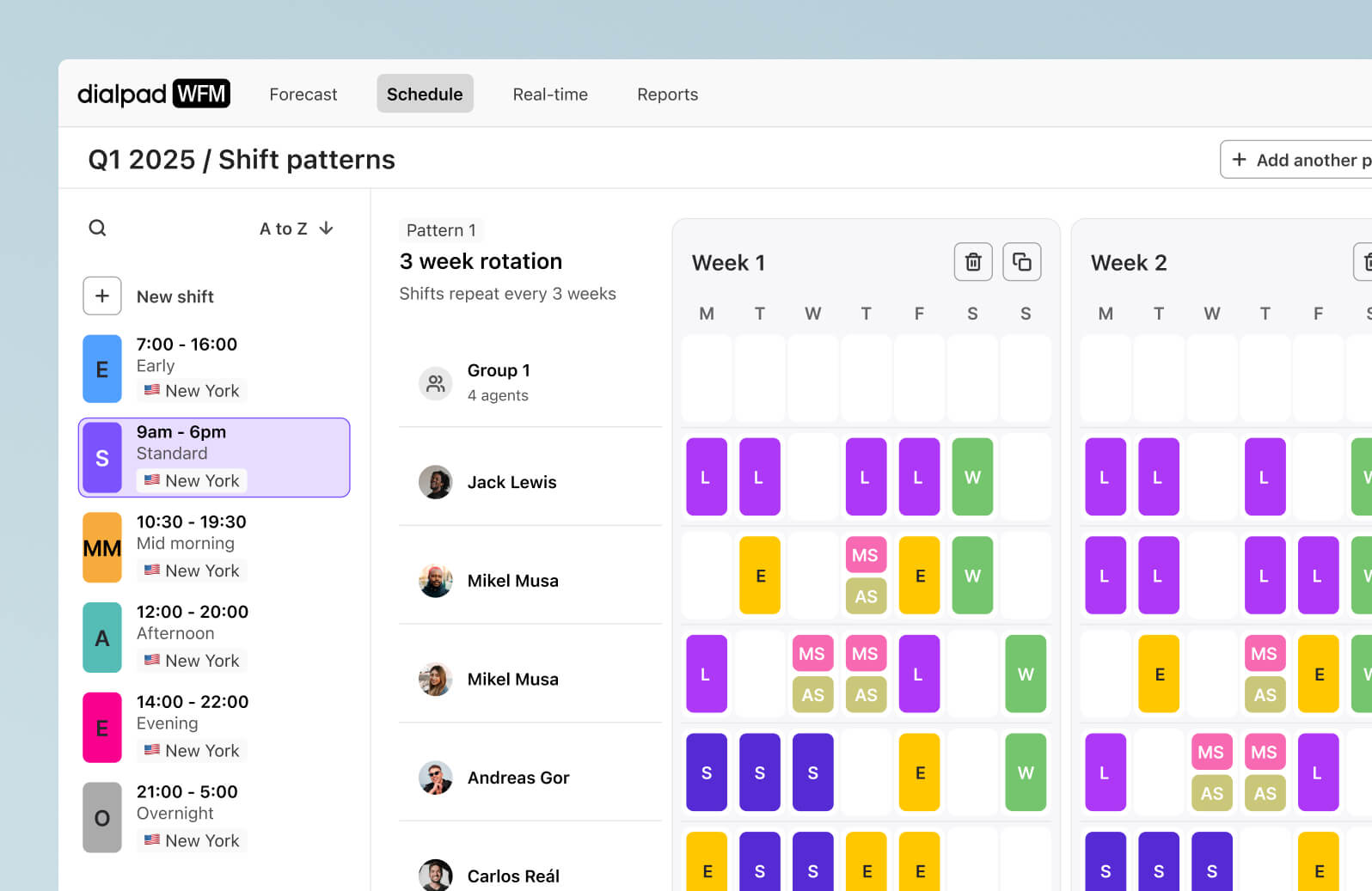Open the Reports tab
The width and height of the screenshot is (1372, 891).
tap(667, 95)
